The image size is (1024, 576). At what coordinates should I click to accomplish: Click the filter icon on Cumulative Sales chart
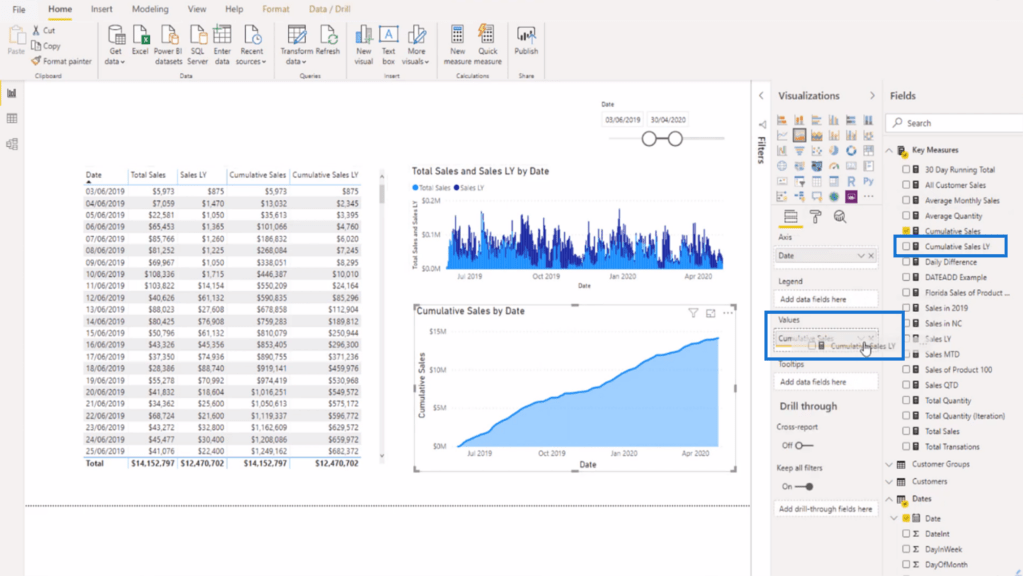(693, 313)
